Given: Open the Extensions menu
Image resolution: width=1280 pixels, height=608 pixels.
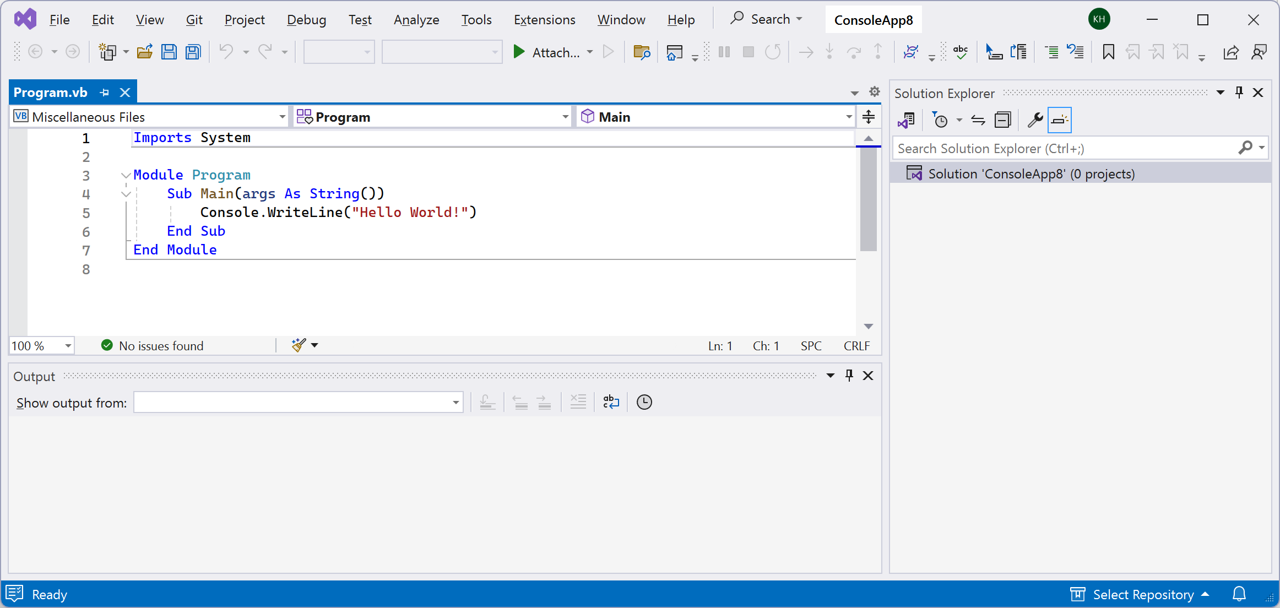Looking at the screenshot, I should click(x=544, y=19).
